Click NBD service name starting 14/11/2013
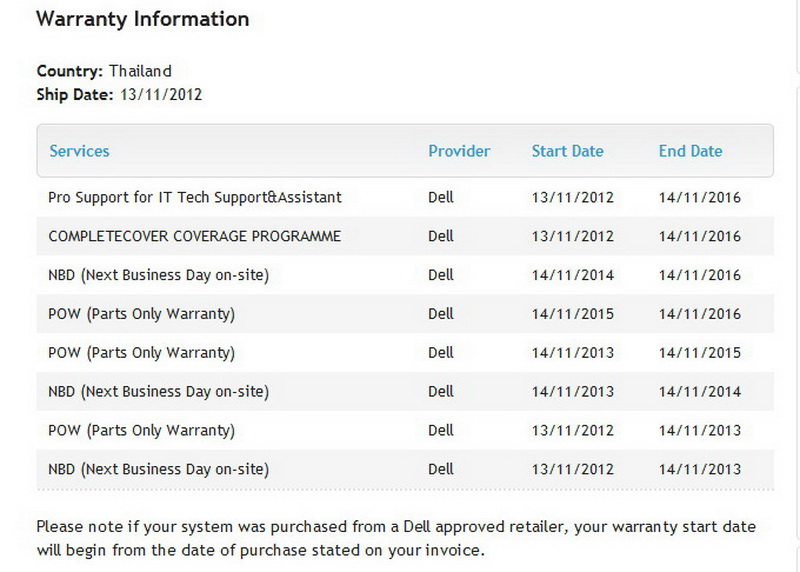This screenshot has width=800, height=572. (x=158, y=391)
